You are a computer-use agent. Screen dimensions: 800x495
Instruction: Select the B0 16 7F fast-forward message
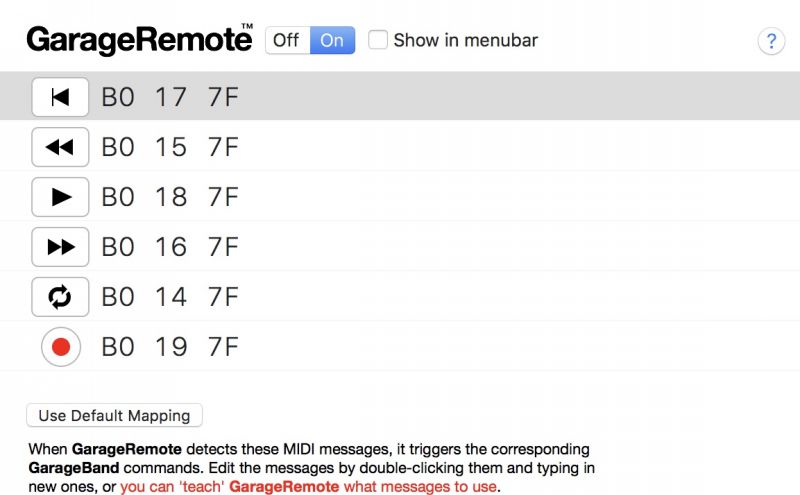(x=170, y=247)
